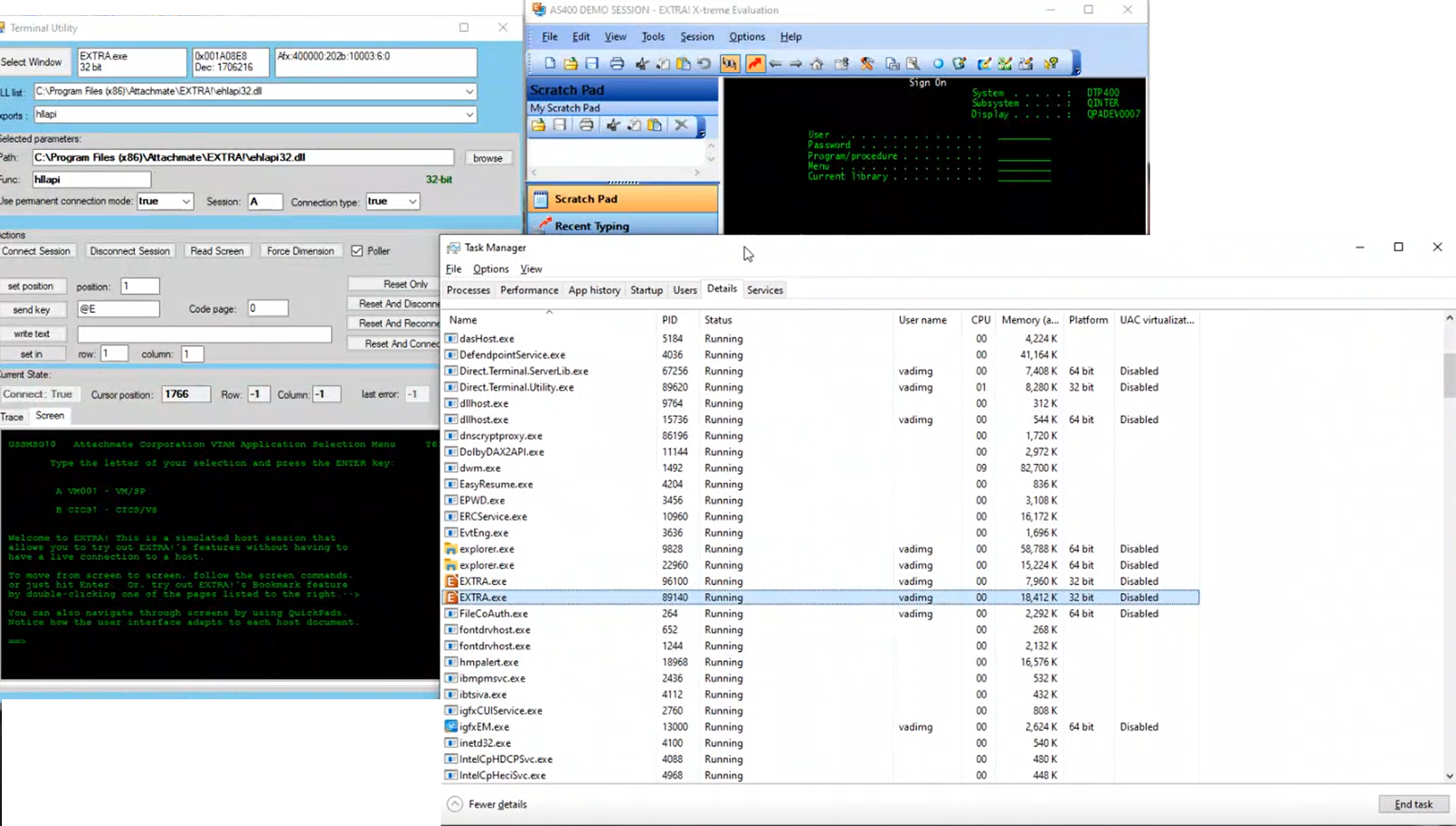The image size is (1456, 826).
Task: Open the Session menu in EXTRA!
Action: point(697,37)
